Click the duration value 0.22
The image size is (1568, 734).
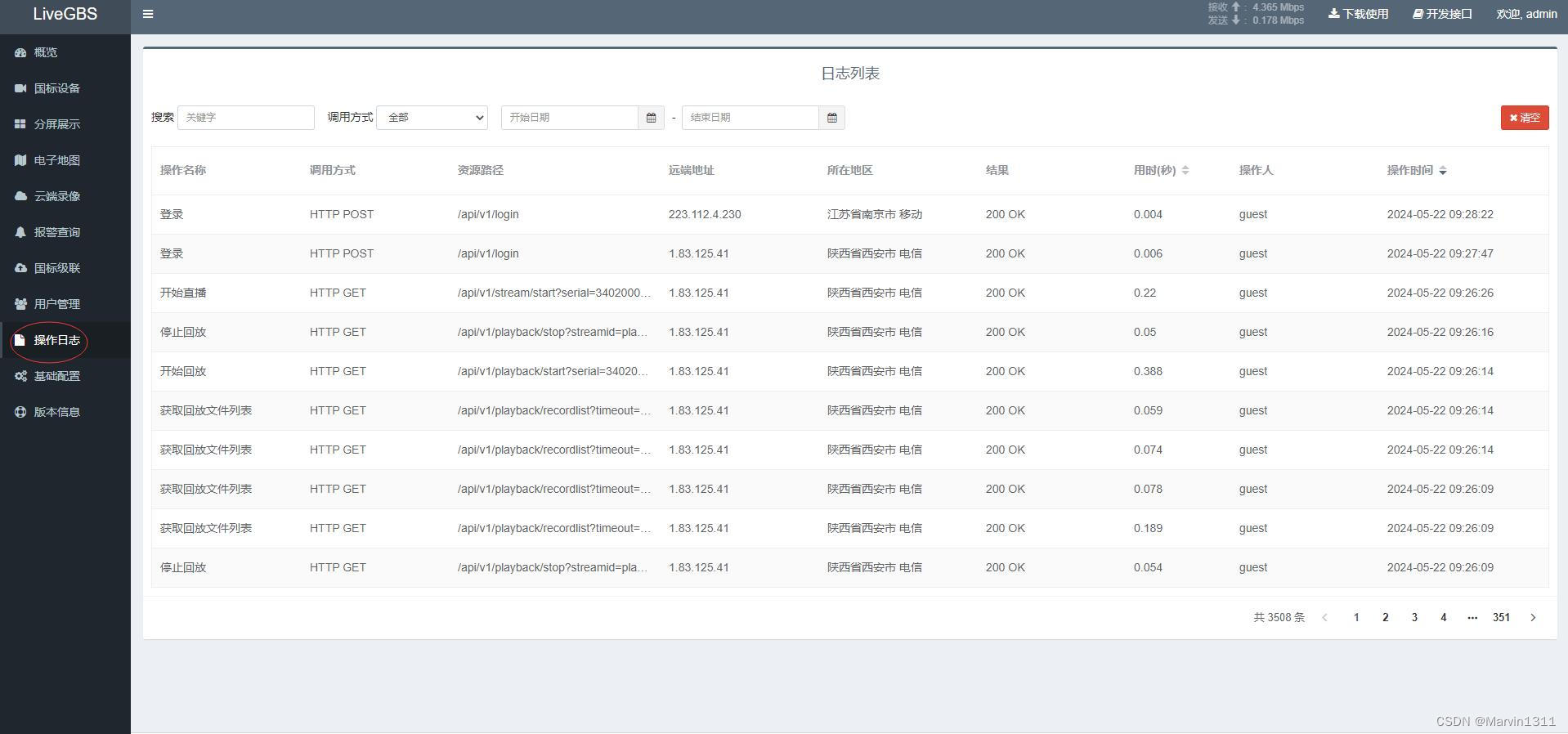tap(1145, 293)
